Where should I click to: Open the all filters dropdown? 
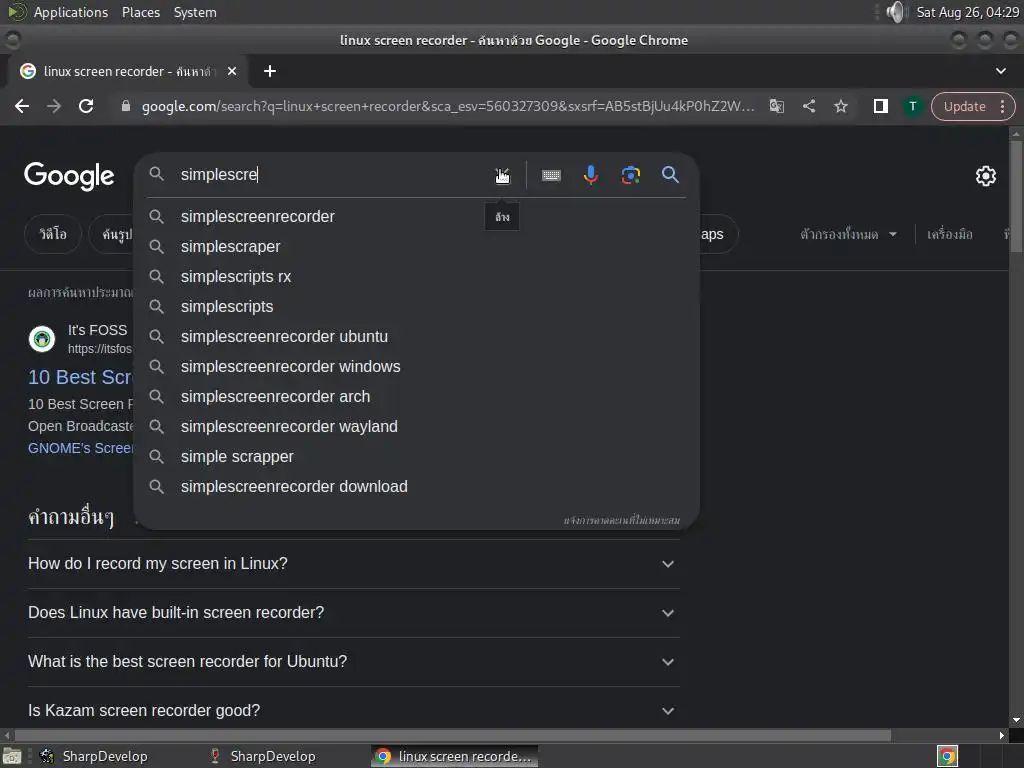tap(848, 234)
